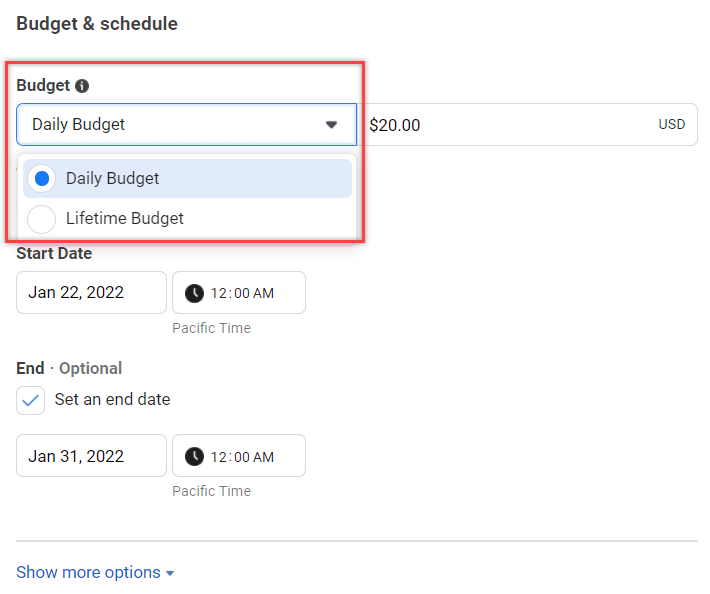Open the Daily Budget dropdown
The width and height of the screenshot is (710, 594).
187,125
